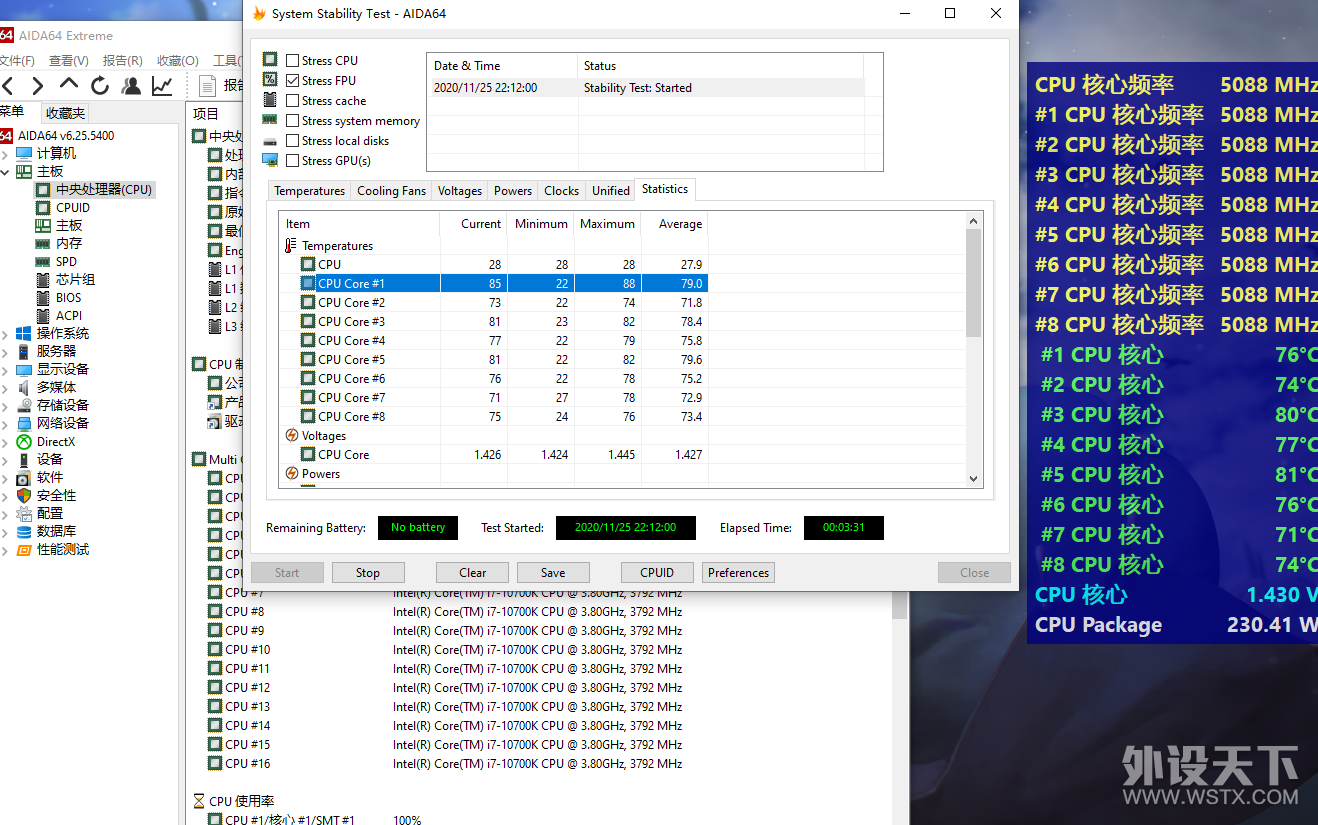Expand the 显示设备 tree node
The width and height of the screenshot is (1318, 825).
coord(7,369)
